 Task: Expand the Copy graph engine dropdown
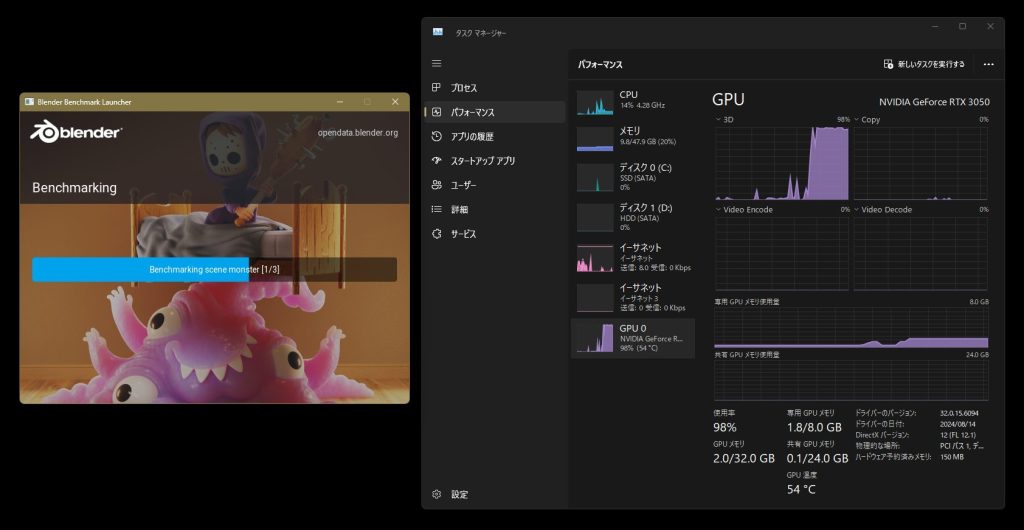pyautogui.click(x=857, y=119)
